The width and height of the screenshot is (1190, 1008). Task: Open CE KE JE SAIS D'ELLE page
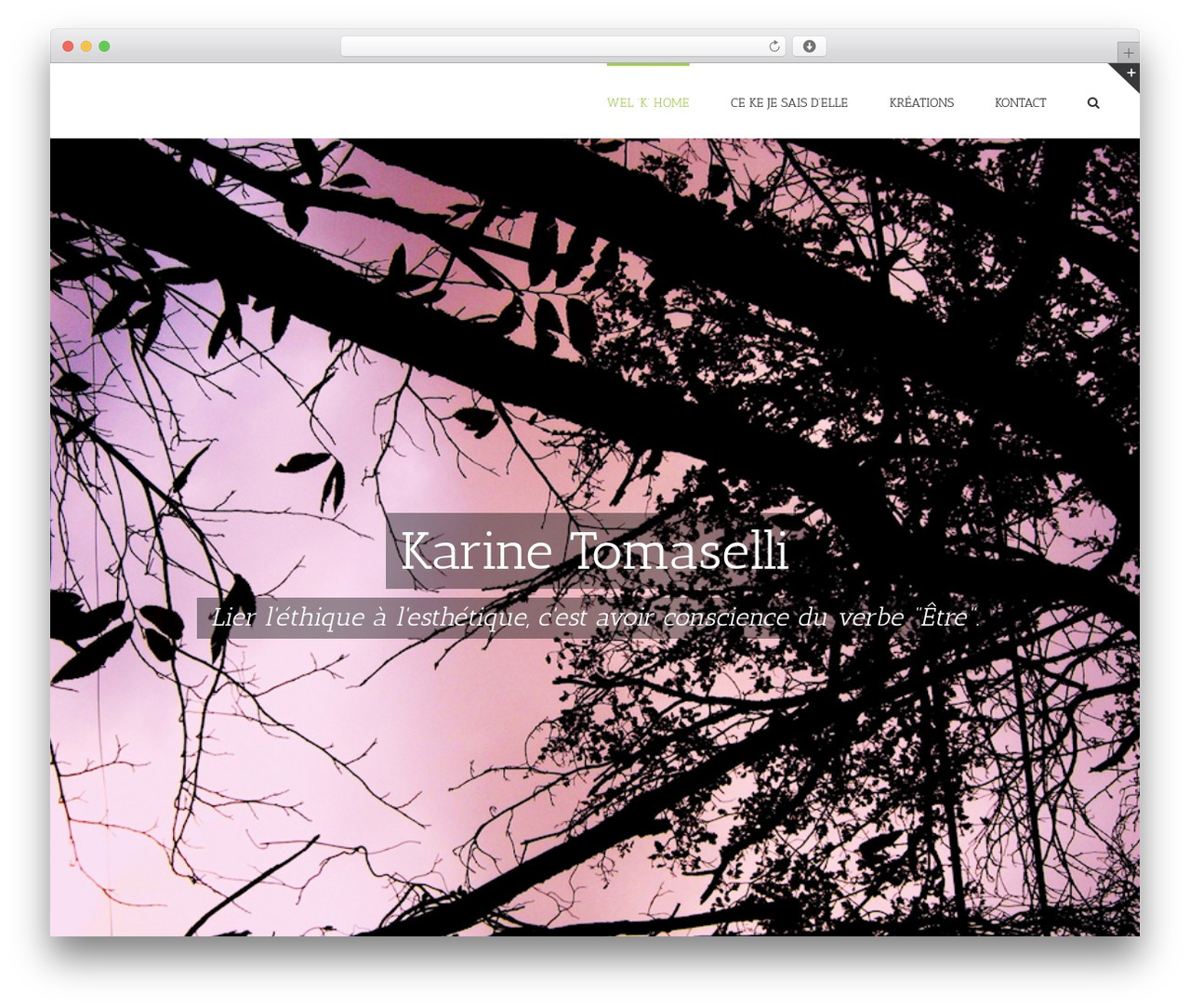(789, 102)
